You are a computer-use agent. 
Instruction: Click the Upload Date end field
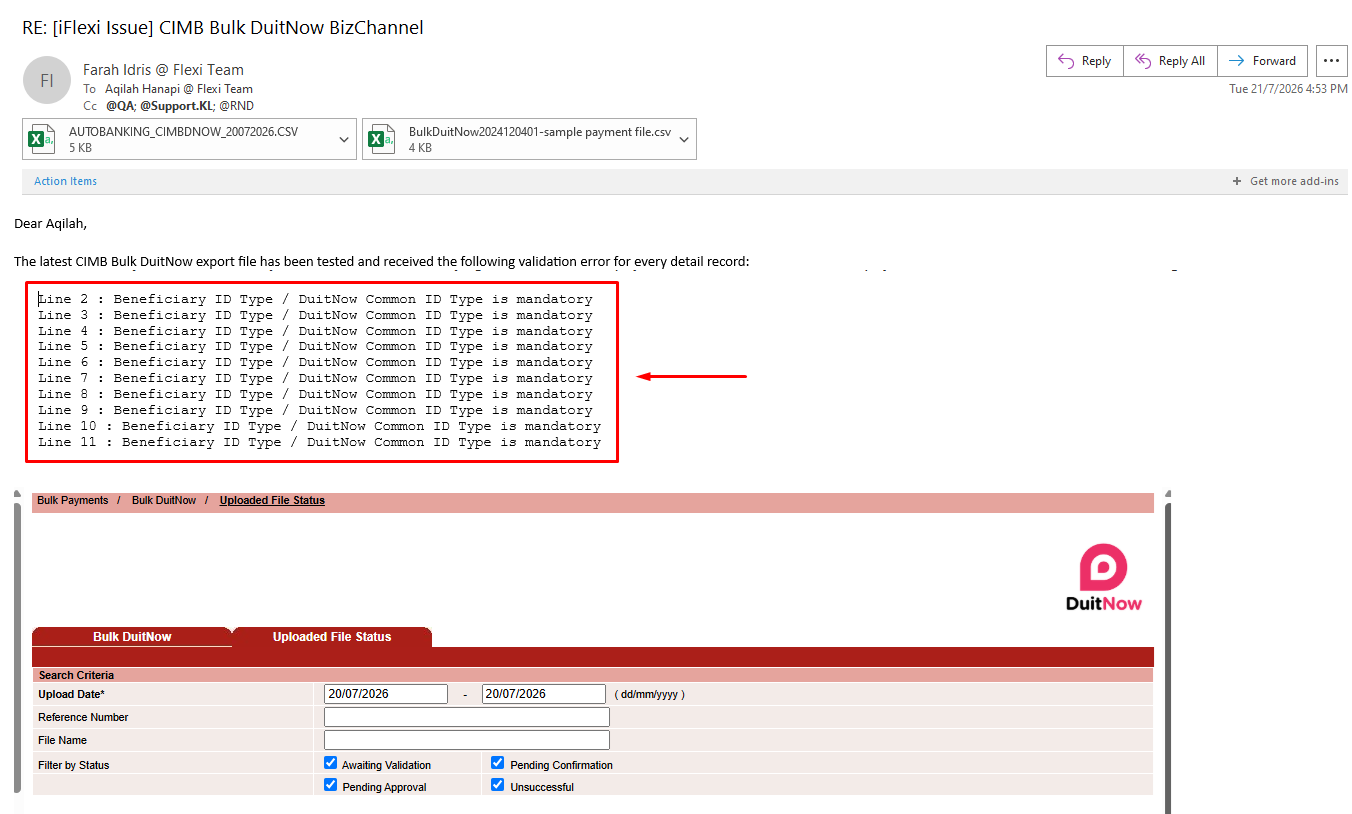click(x=544, y=694)
